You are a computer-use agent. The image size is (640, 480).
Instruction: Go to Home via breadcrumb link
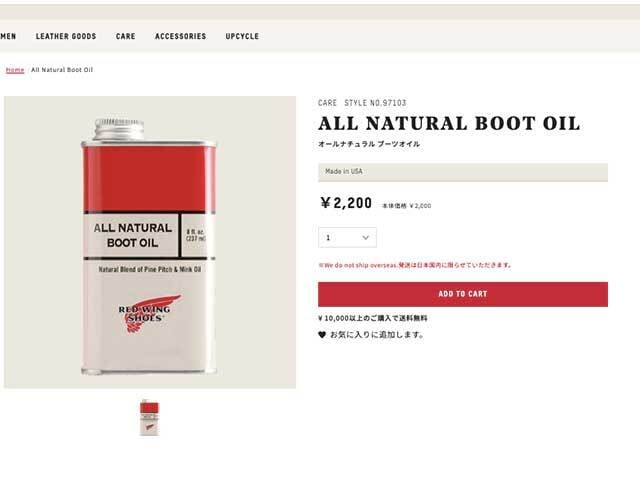tap(15, 70)
